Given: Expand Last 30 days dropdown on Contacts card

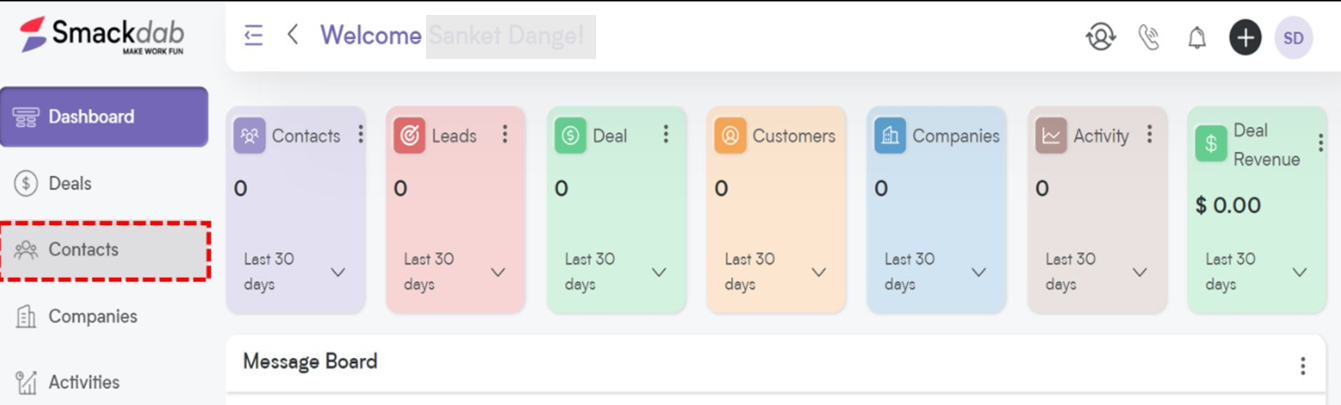Looking at the screenshot, I should [338, 272].
